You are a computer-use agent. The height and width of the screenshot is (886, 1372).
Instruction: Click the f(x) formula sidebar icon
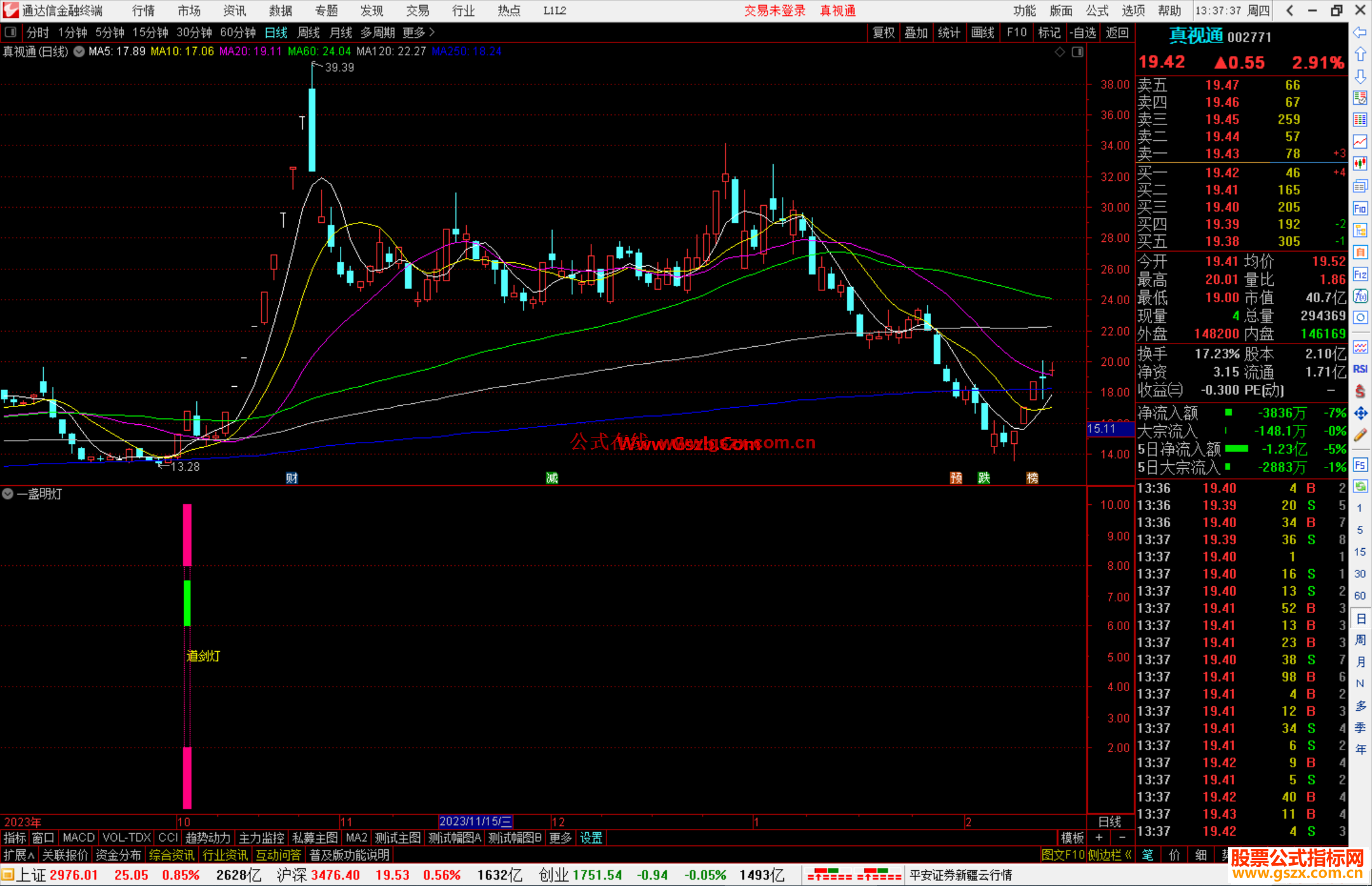(1360, 296)
